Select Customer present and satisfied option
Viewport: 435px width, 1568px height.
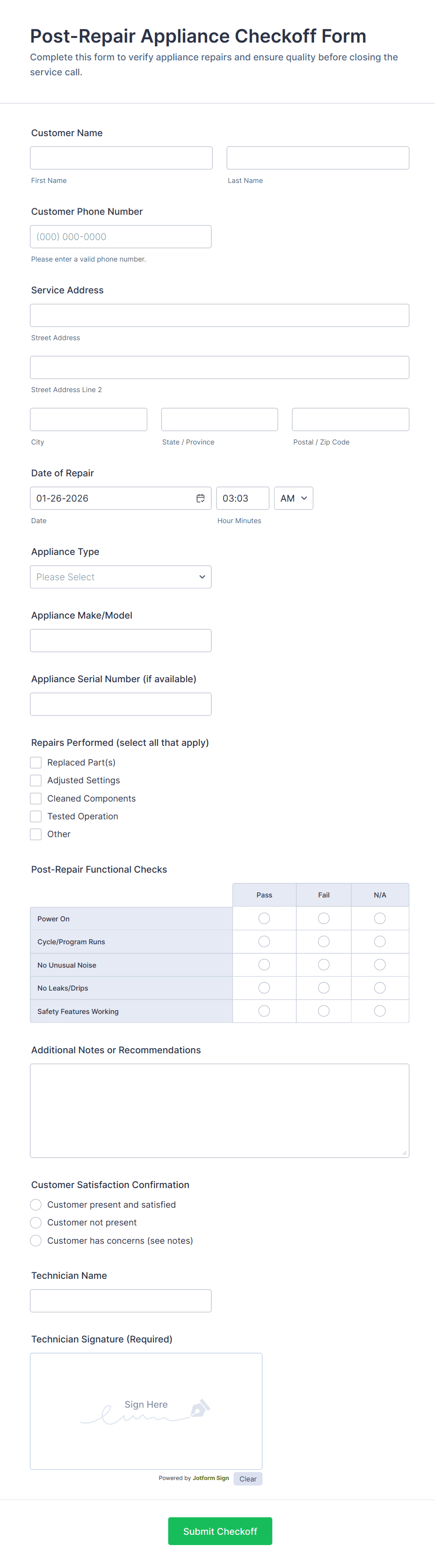tap(36, 1204)
